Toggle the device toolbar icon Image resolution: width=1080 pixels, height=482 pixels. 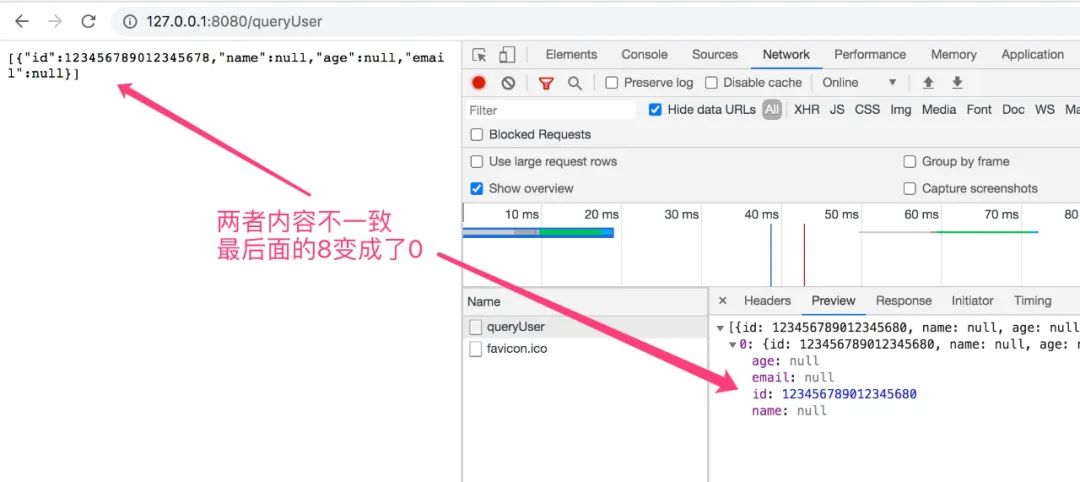[x=507, y=55]
